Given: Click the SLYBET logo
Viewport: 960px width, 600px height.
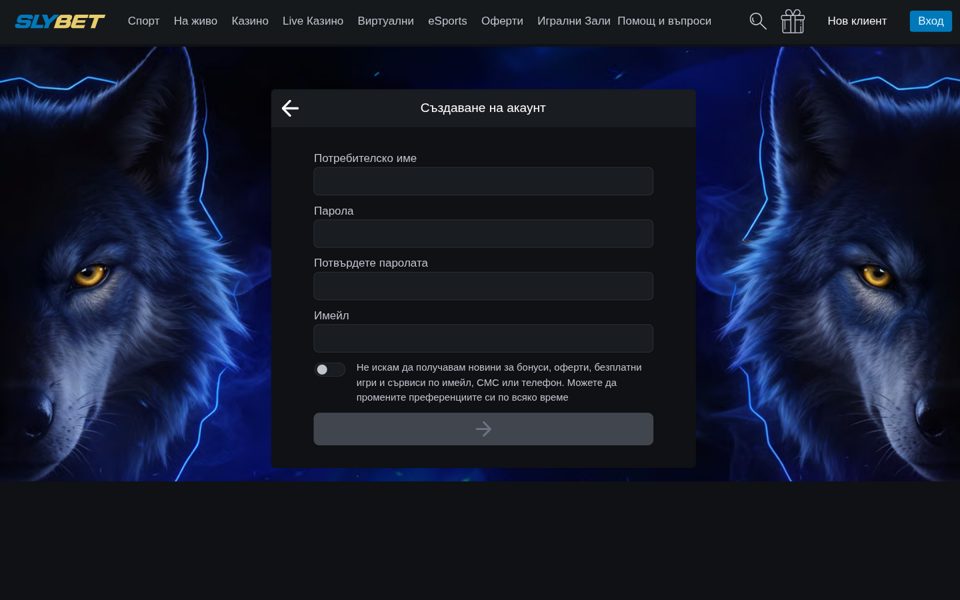Looking at the screenshot, I should pos(60,21).
